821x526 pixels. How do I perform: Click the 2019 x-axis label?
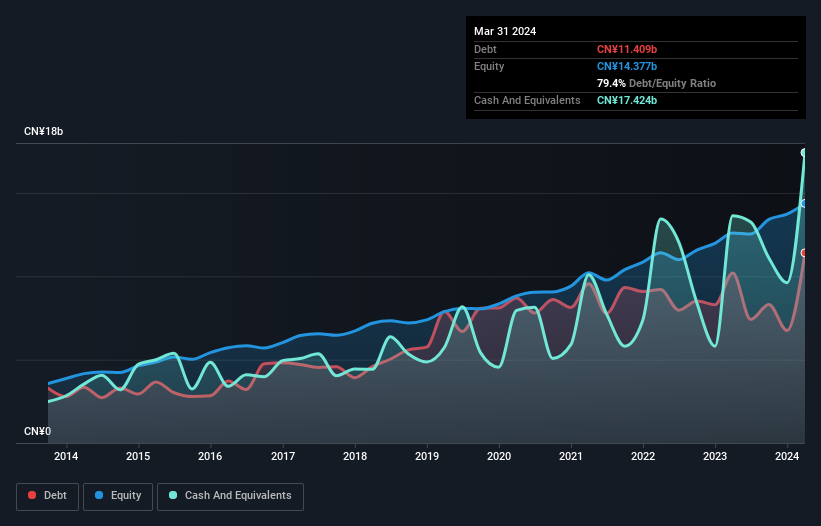tap(427, 456)
